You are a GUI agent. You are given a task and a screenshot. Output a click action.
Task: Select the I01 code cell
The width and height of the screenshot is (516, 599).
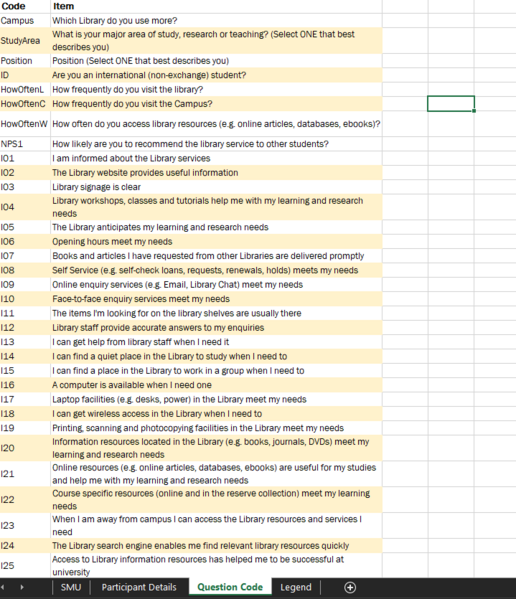(25, 158)
